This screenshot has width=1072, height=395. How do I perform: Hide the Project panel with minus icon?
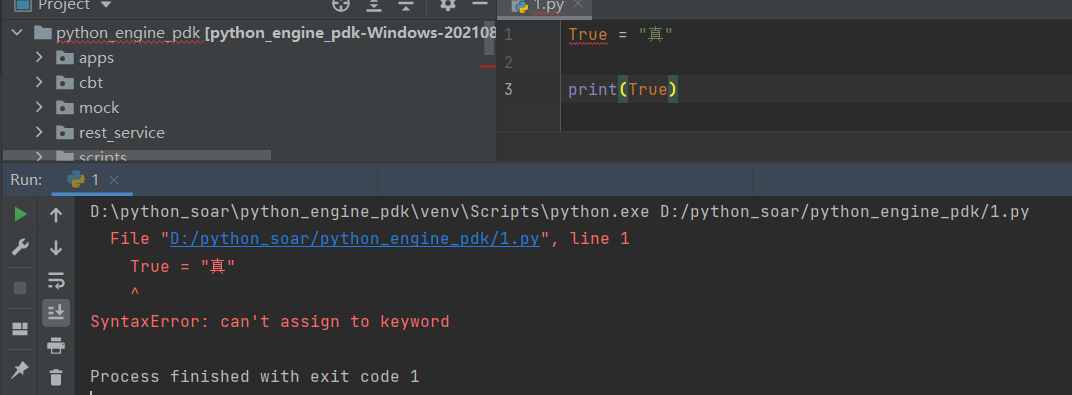click(480, 5)
